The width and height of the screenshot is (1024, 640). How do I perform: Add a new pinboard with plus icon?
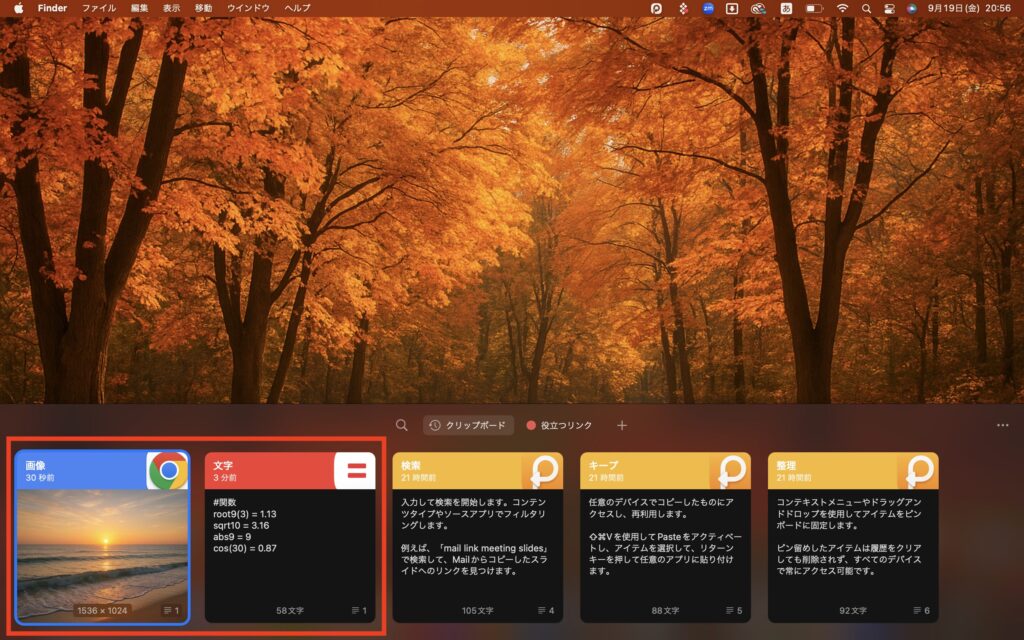click(621, 425)
